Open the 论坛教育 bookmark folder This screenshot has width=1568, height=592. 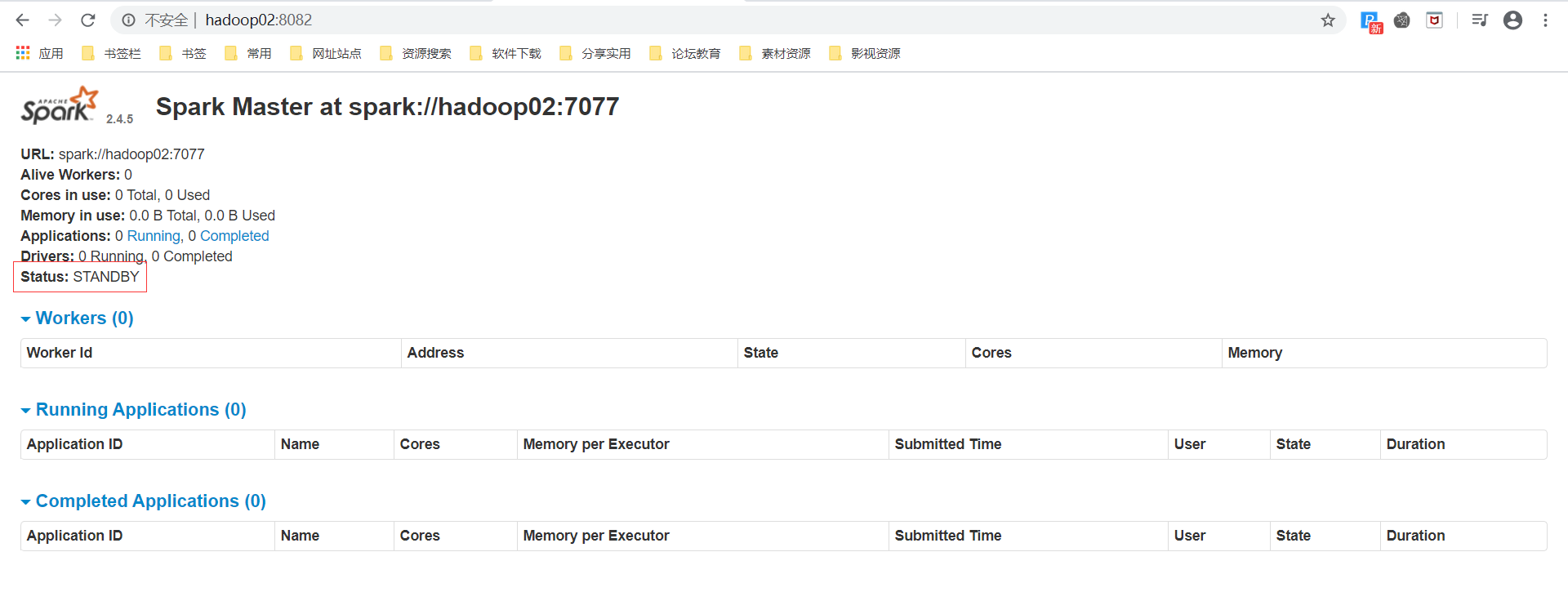tap(685, 53)
